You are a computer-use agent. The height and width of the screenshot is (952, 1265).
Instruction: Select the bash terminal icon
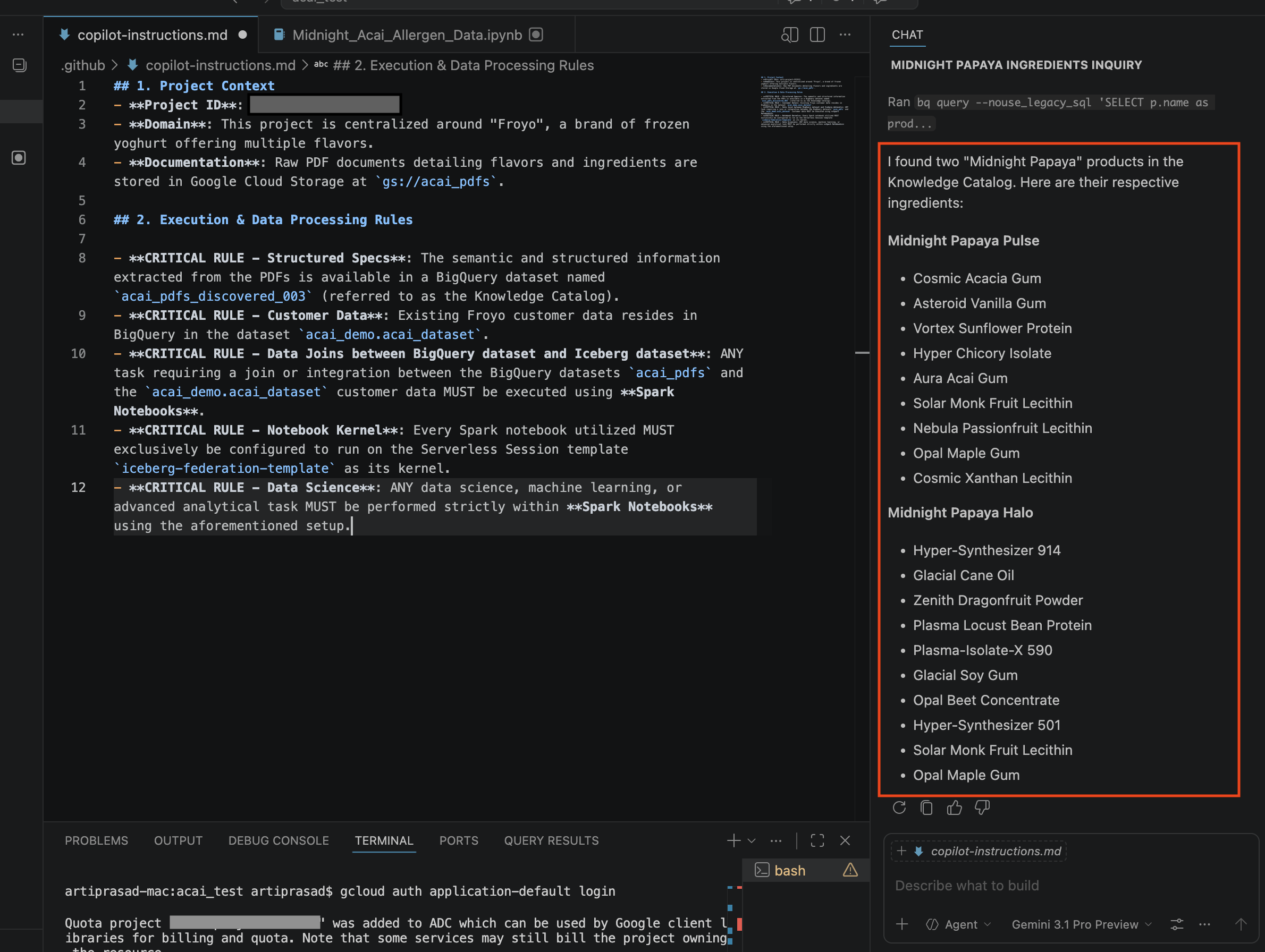click(762, 870)
